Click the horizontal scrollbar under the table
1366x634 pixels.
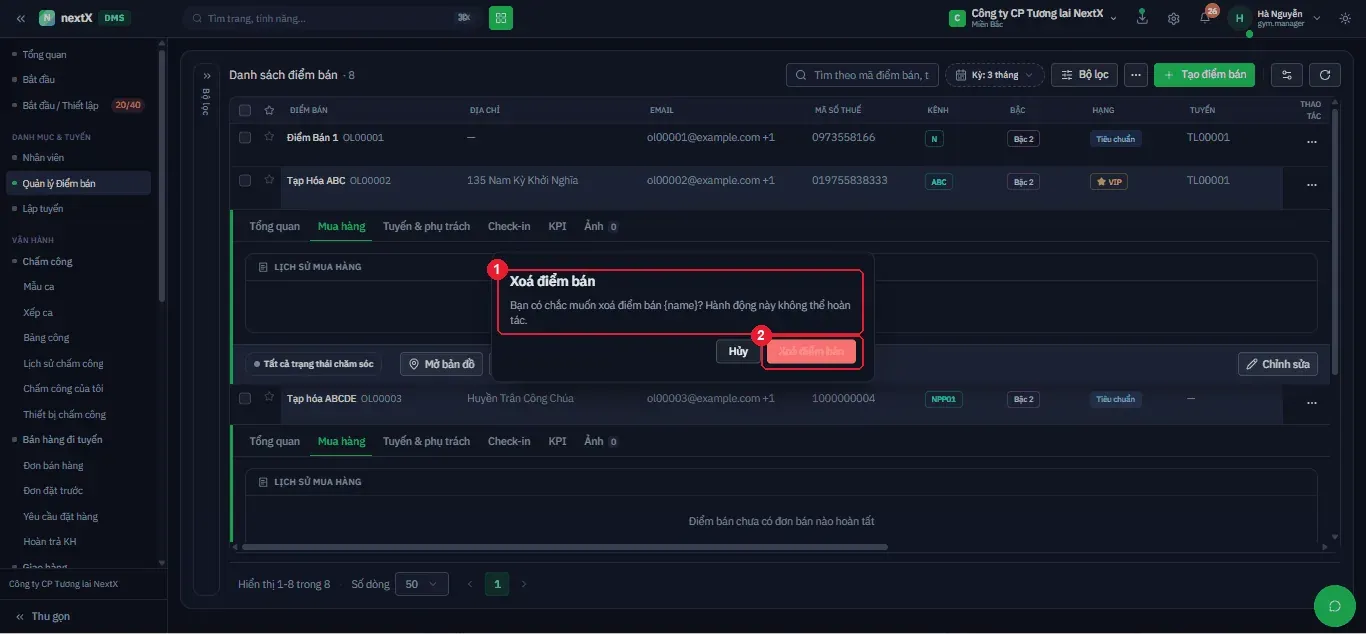(565, 547)
